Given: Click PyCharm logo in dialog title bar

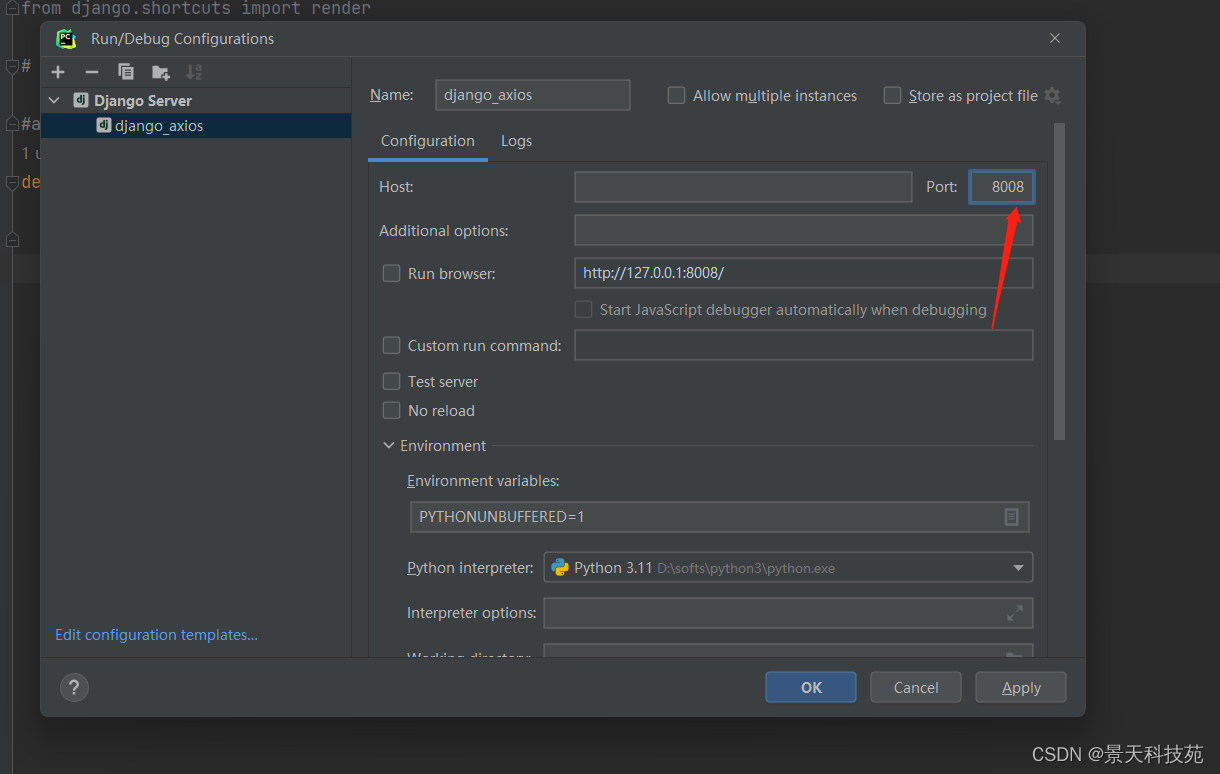Looking at the screenshot, I should 66,39.
